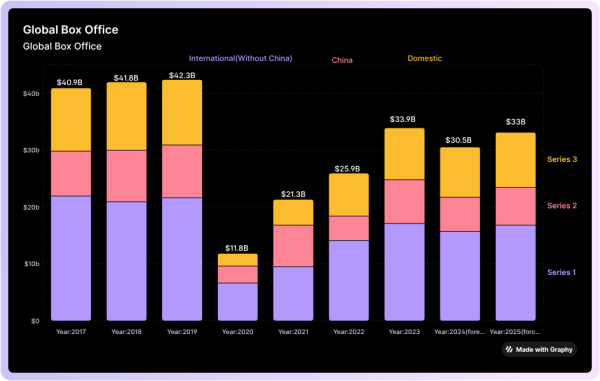Click the pink bar segment for 2024 forecast
This screenshot has width=600, height=381.
(x=460, y=215)
